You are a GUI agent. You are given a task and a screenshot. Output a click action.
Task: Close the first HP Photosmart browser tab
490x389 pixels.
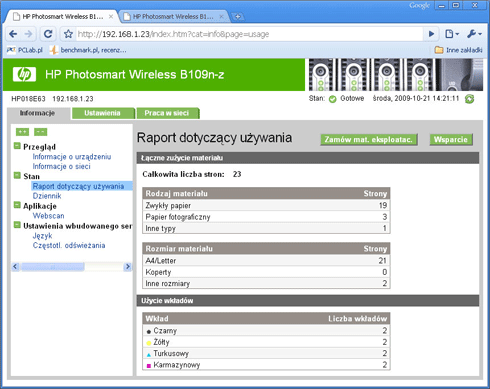[x=111, y=16]
